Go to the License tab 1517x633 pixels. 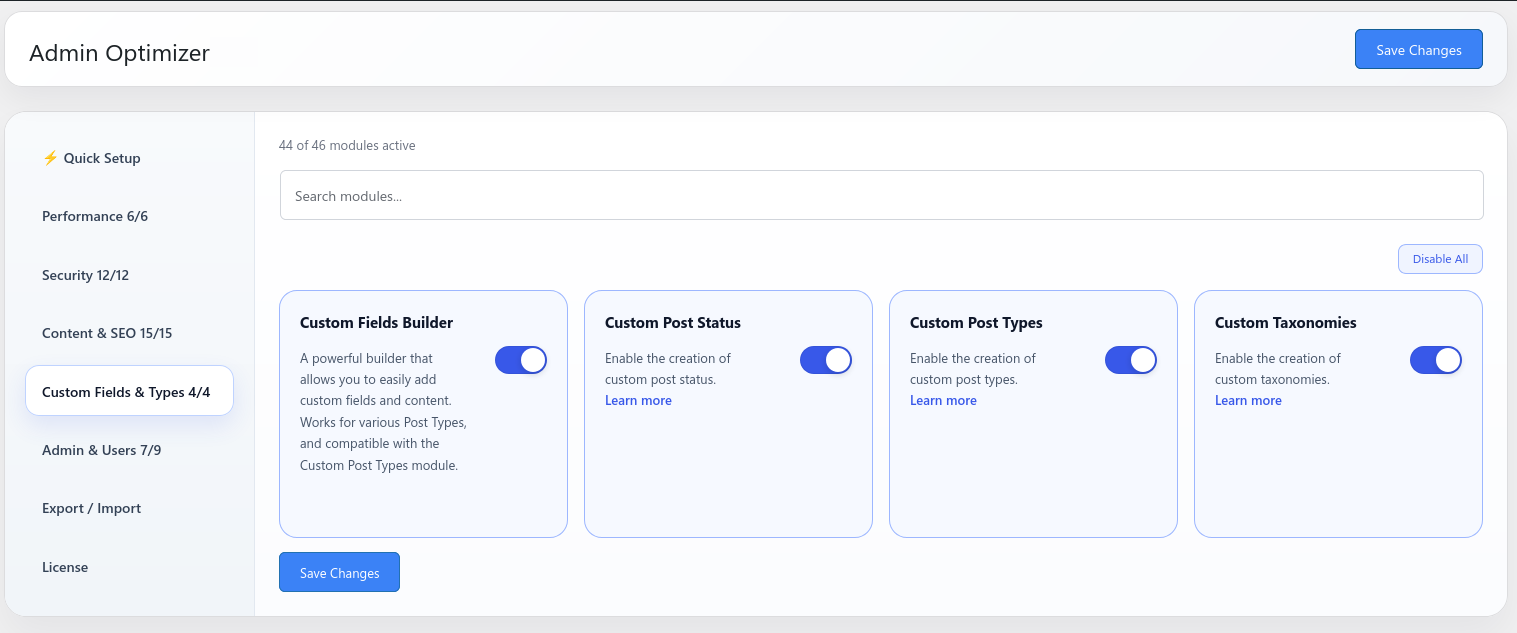click(129, 567)
